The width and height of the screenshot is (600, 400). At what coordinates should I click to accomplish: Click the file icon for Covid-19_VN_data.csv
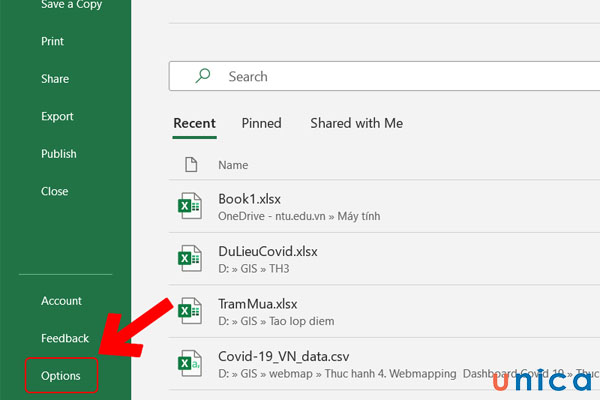pos(189,363)
